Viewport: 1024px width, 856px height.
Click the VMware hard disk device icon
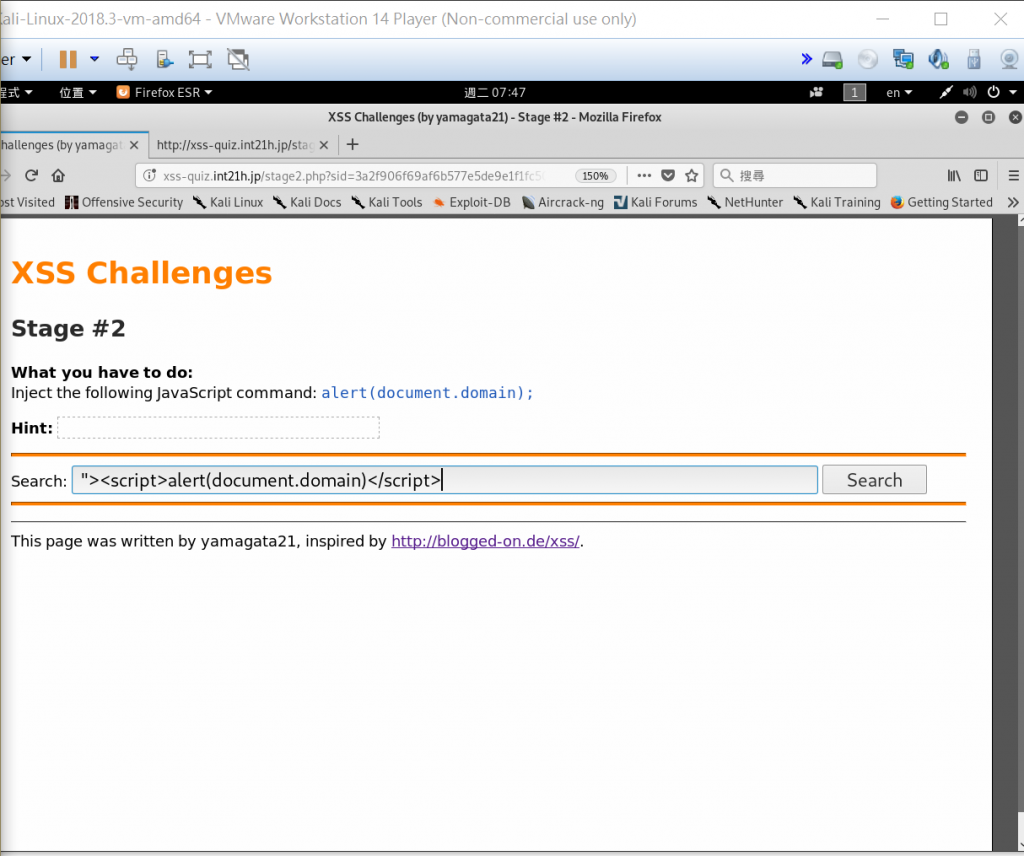833,59
